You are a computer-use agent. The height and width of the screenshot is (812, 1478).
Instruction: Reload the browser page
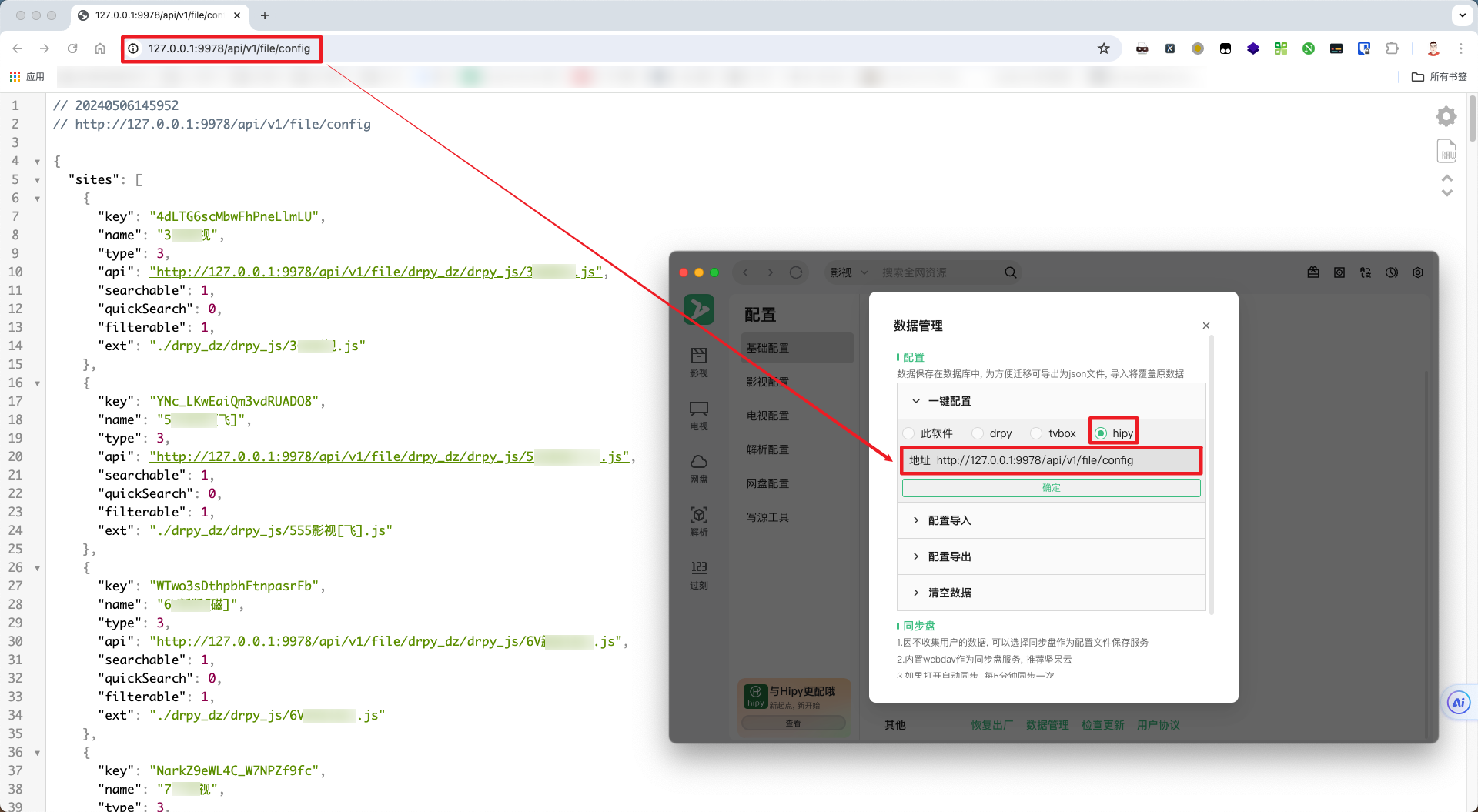tap(72, 48)
